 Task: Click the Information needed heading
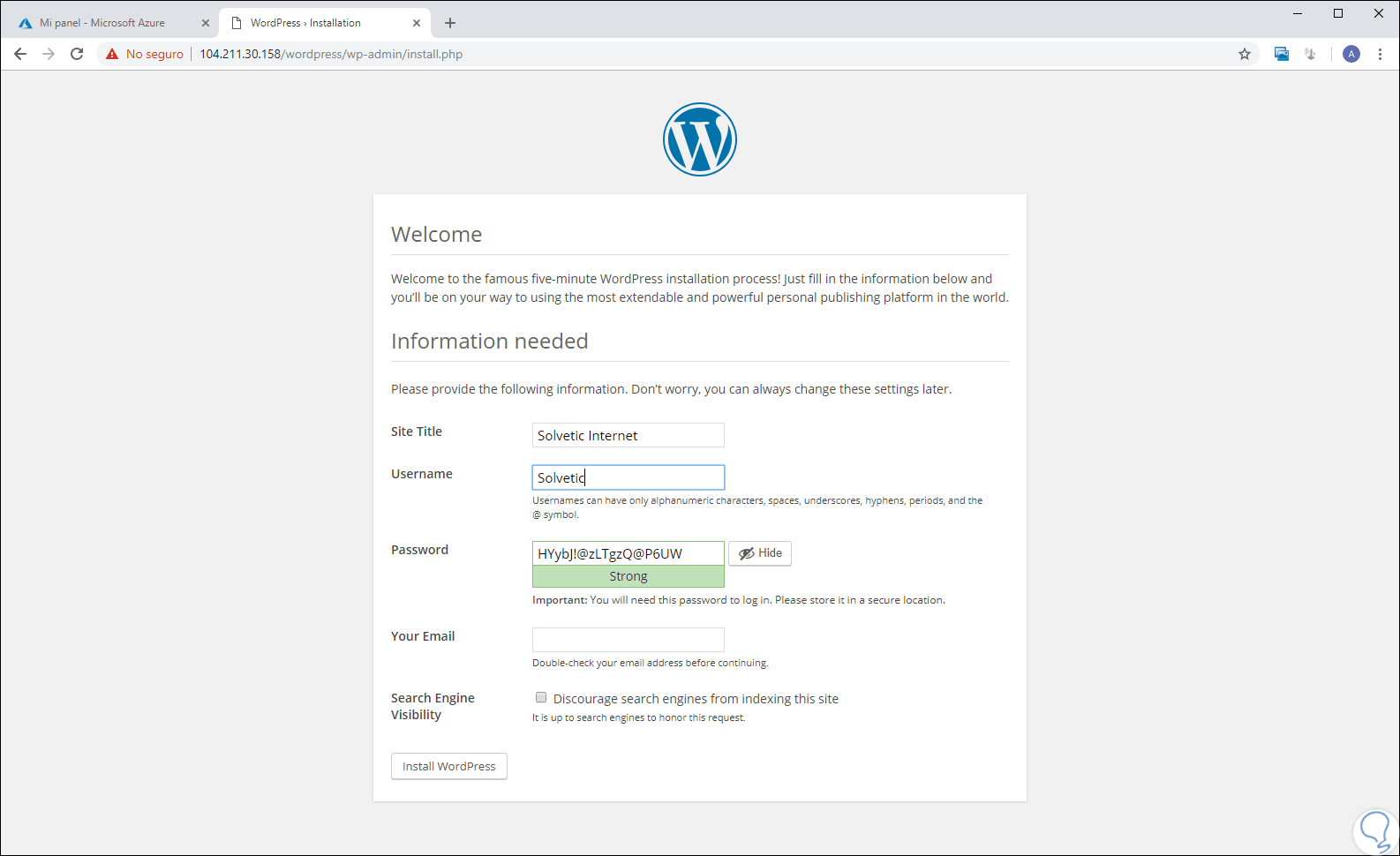pyautogui.click(x=490, y=341)
